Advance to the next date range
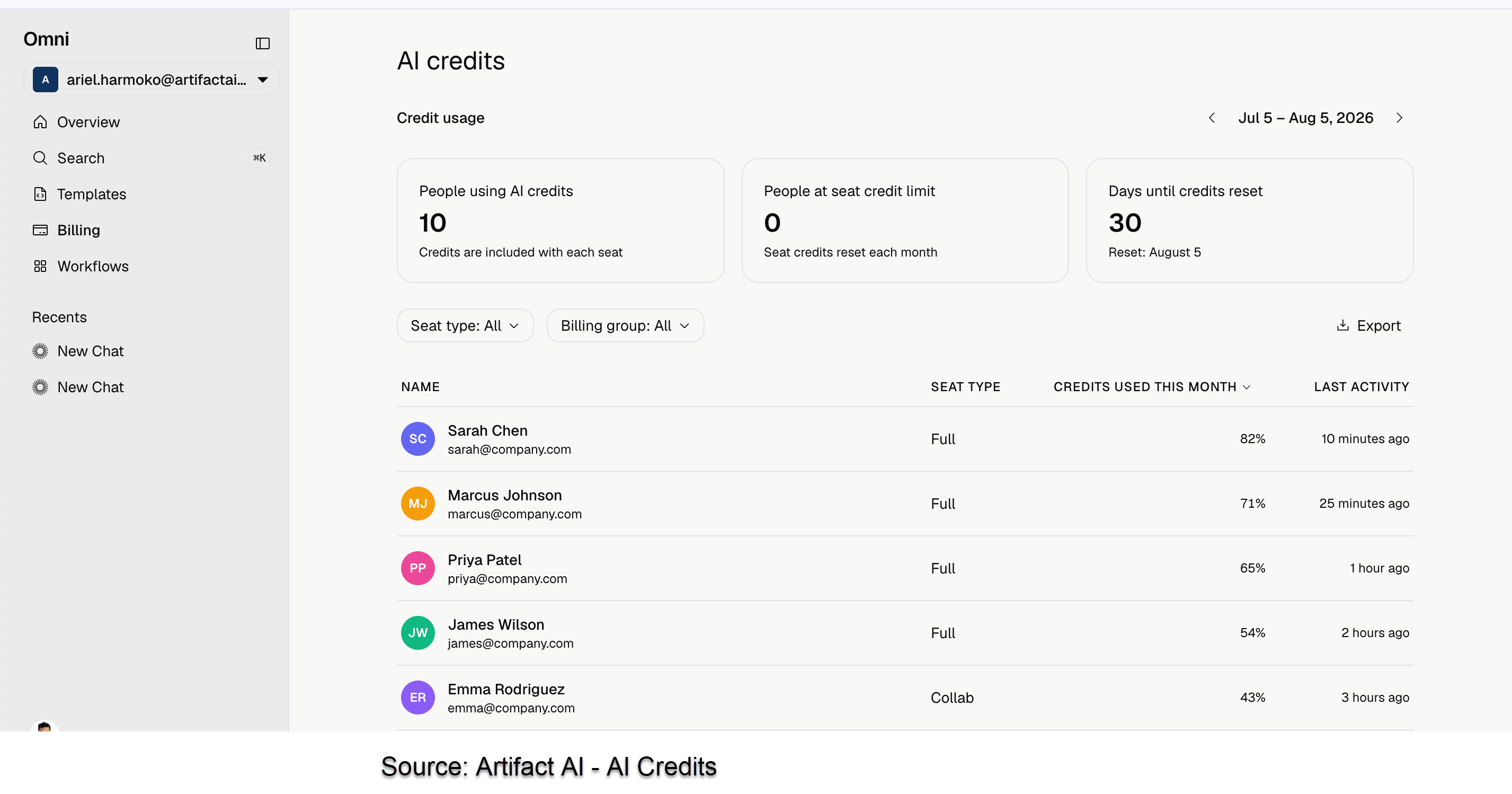1512x794 pixels. click(1400, 118)
